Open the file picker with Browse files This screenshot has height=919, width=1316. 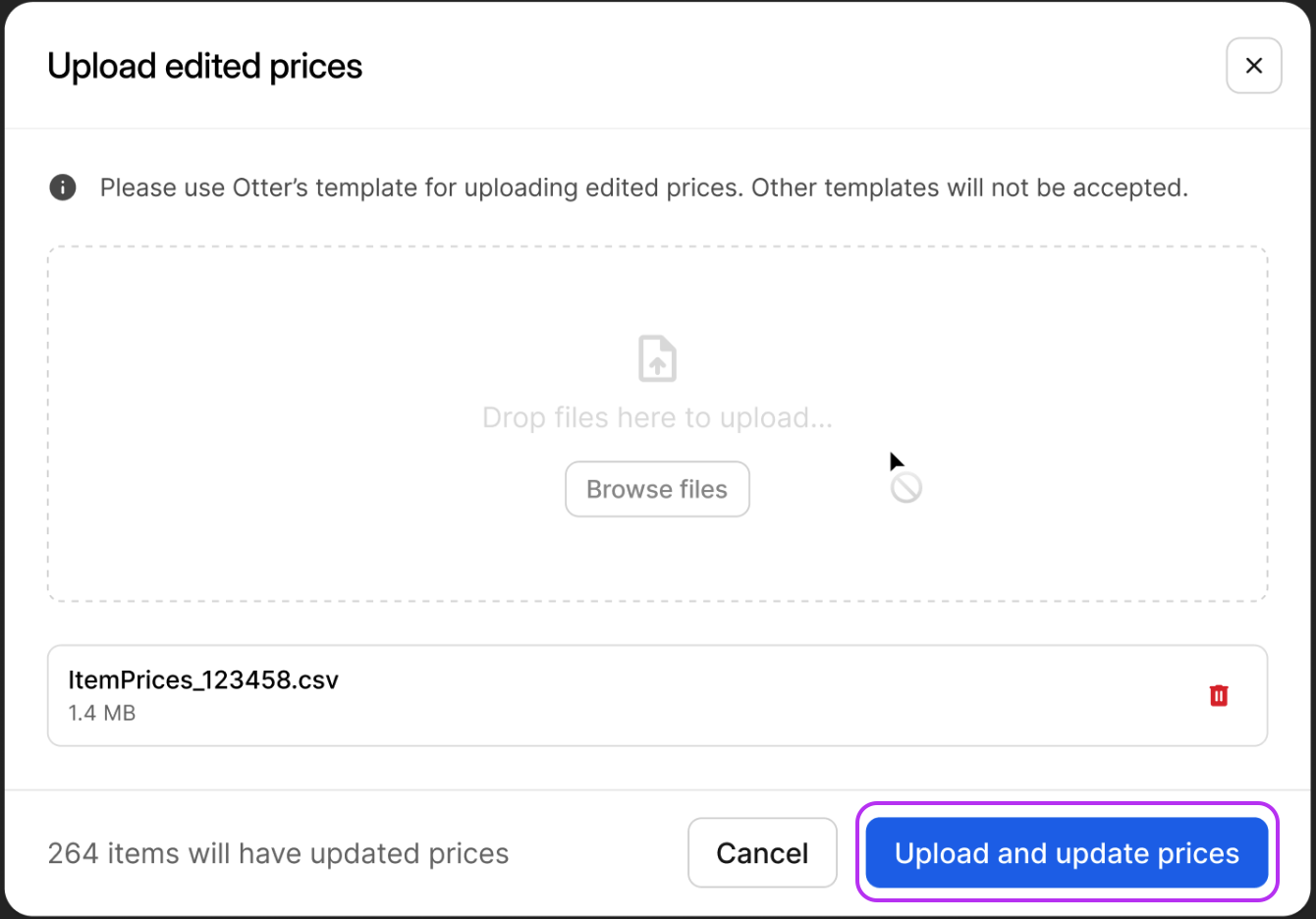coord(657,489)
